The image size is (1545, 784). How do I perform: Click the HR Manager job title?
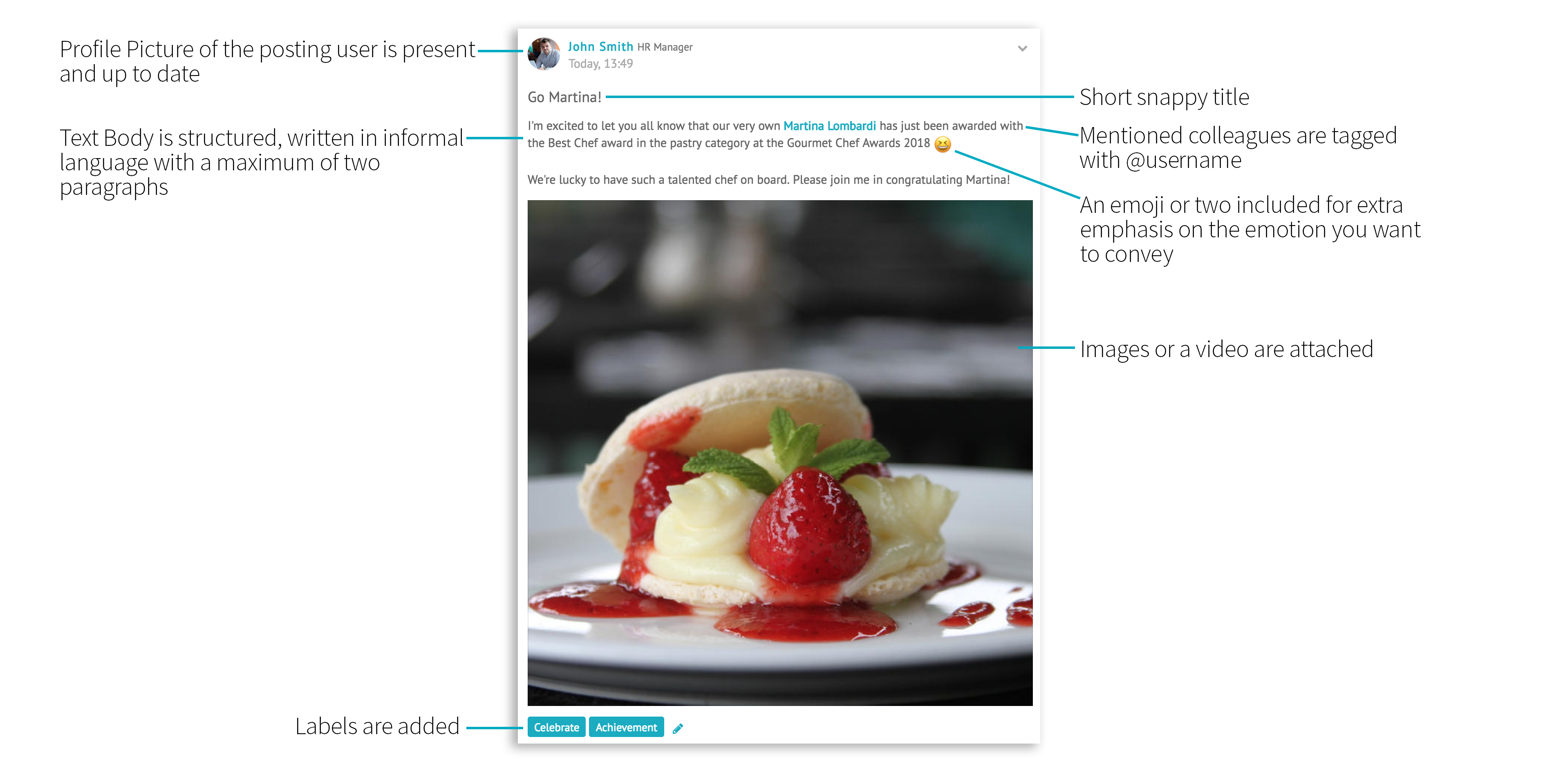tap(665, 47)
